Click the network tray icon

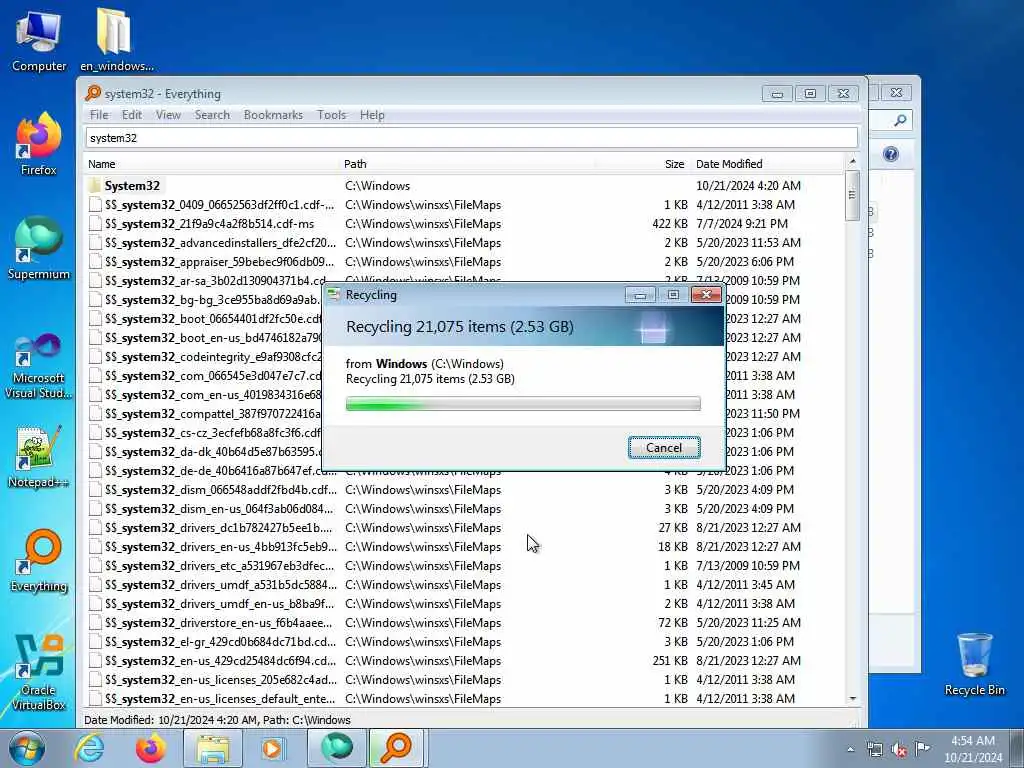coord(874,749)
